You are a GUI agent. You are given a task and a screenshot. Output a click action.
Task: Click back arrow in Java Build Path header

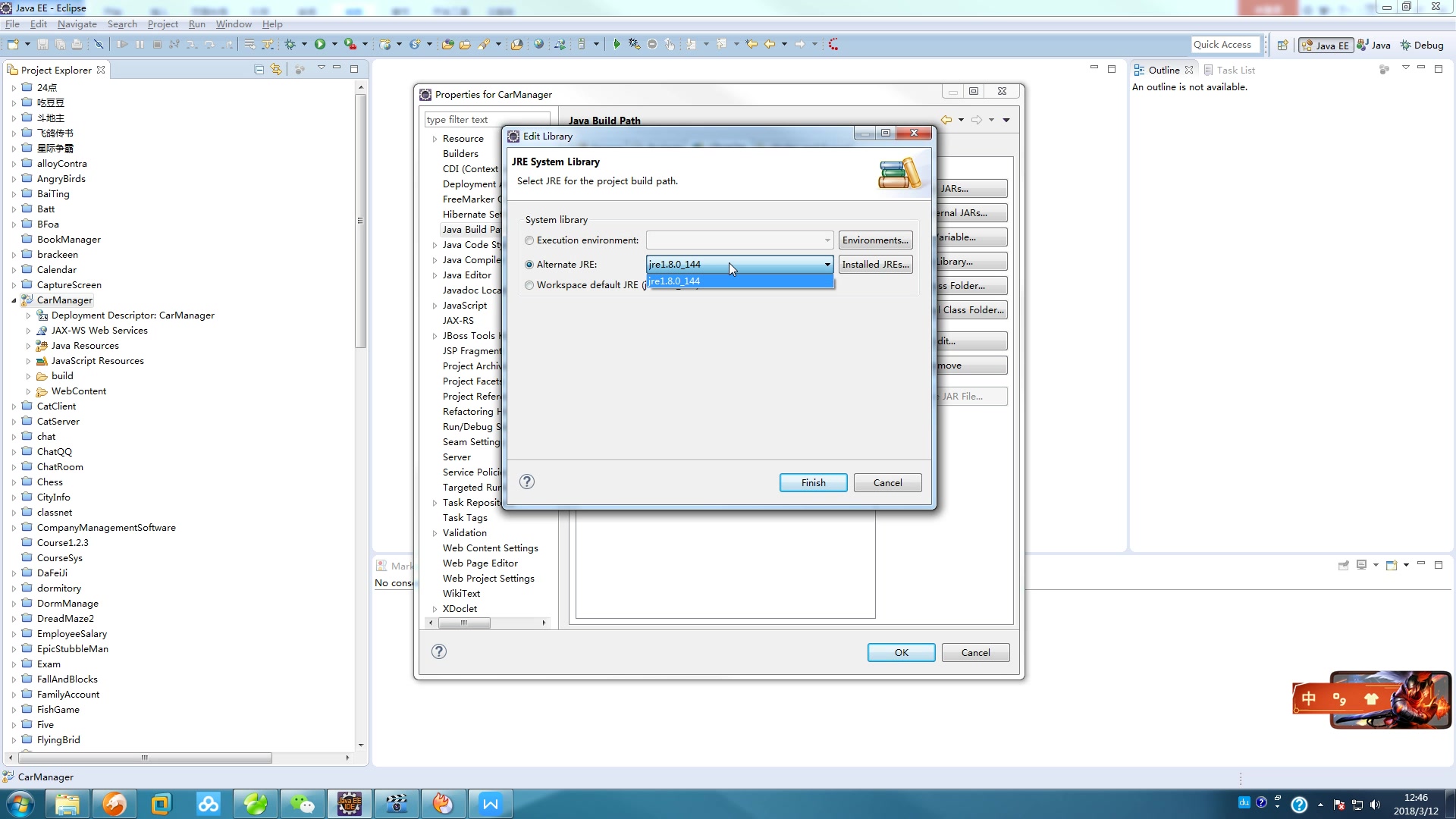946,120
